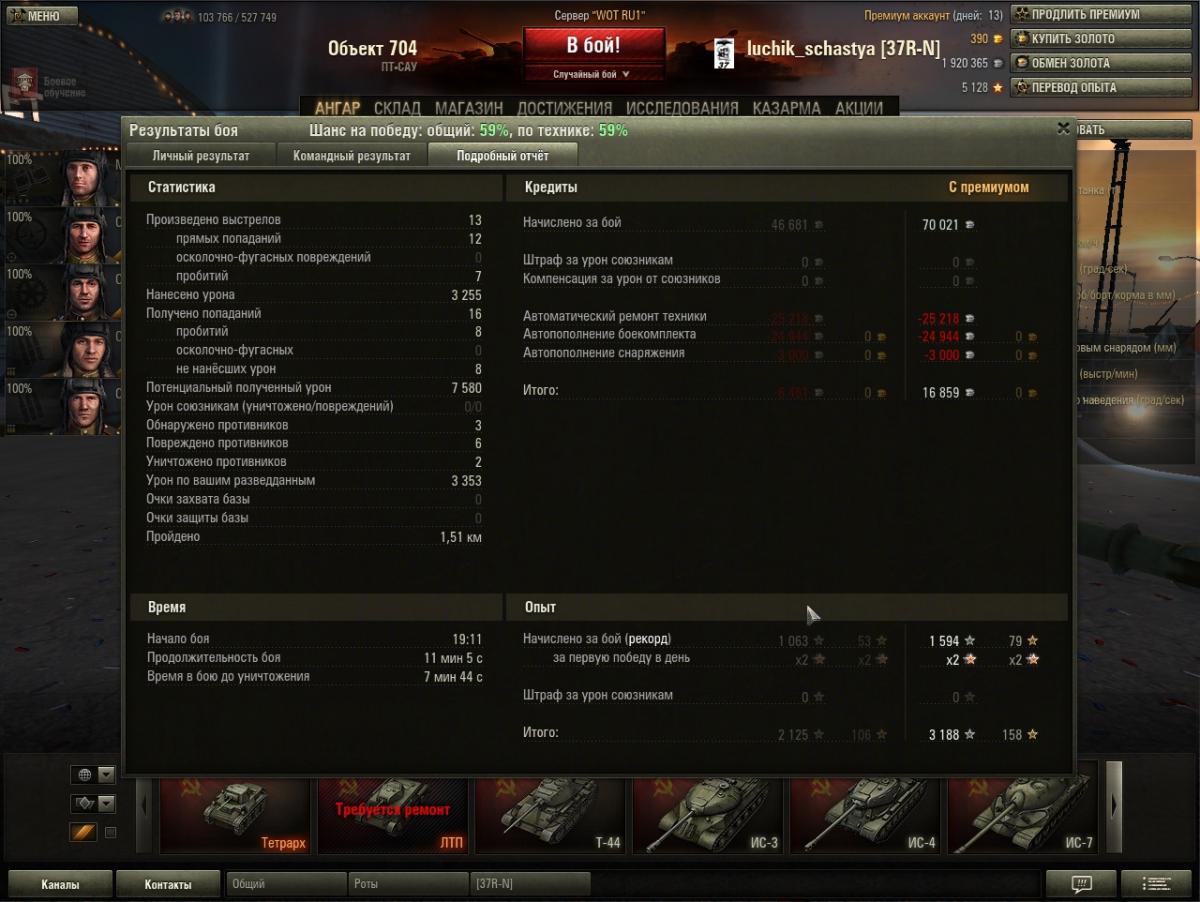Click the Пройдено value 1,51 км
The height and width of the screenshot is (902, 1200).
click(x=461, y=537)
